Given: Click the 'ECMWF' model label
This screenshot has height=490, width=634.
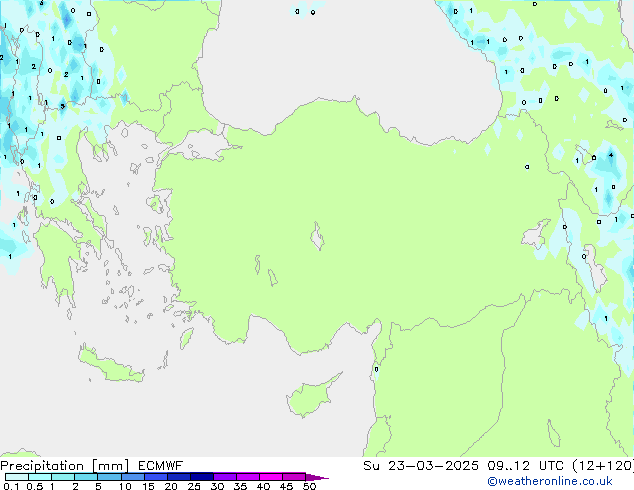Looking at the screenshot, I should 161,466.
